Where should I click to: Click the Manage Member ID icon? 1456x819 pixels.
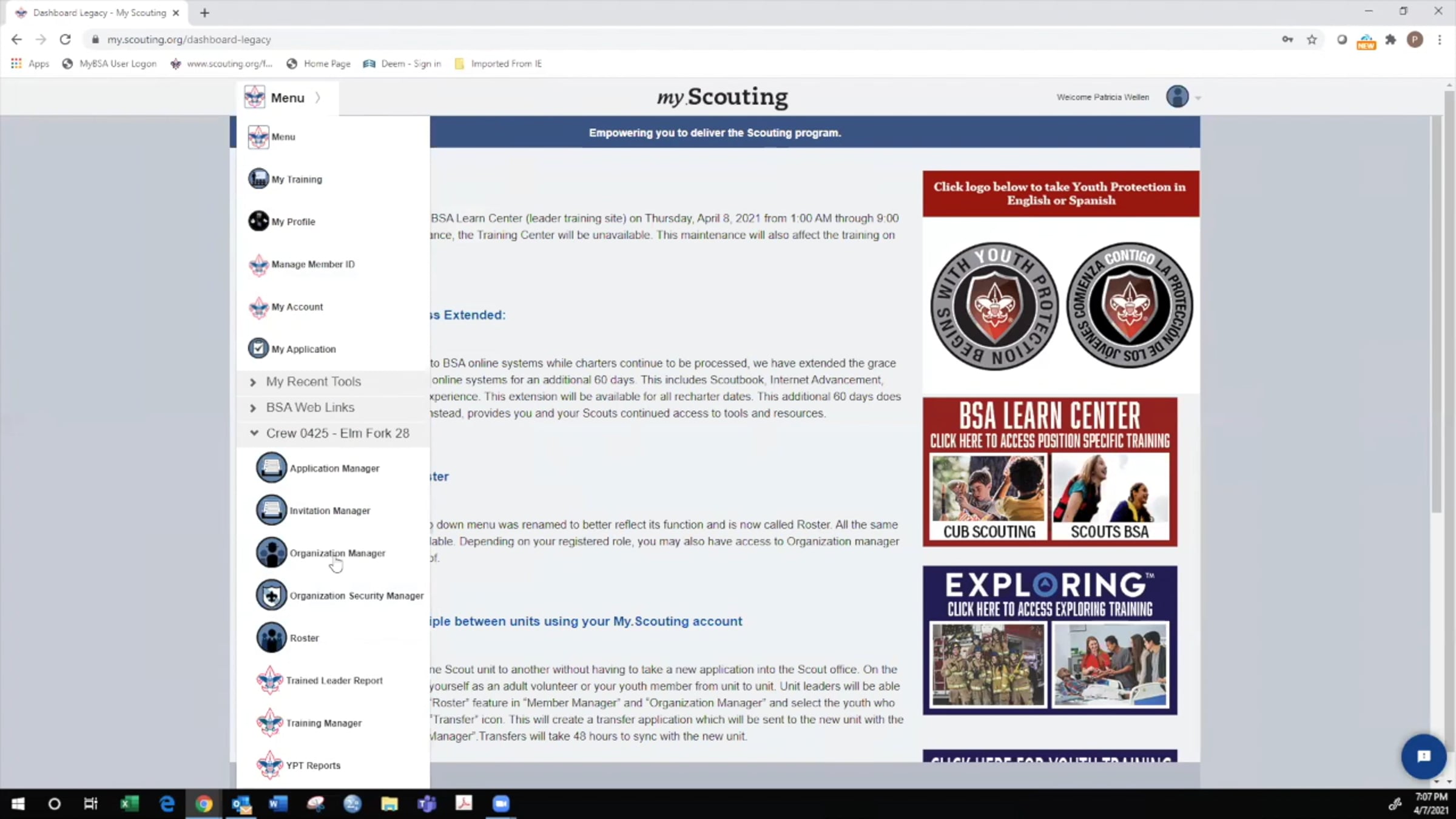pos(258,265)
